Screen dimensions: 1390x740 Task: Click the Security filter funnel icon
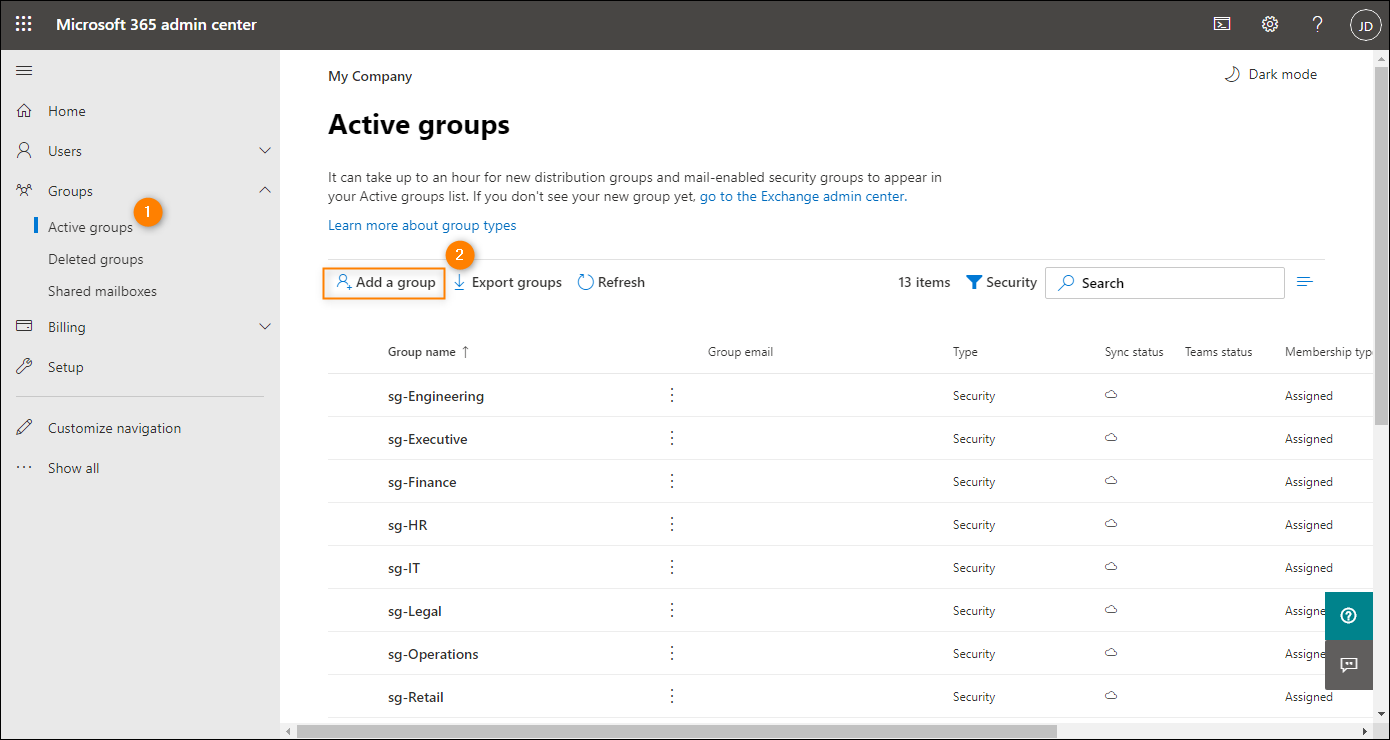975,282
